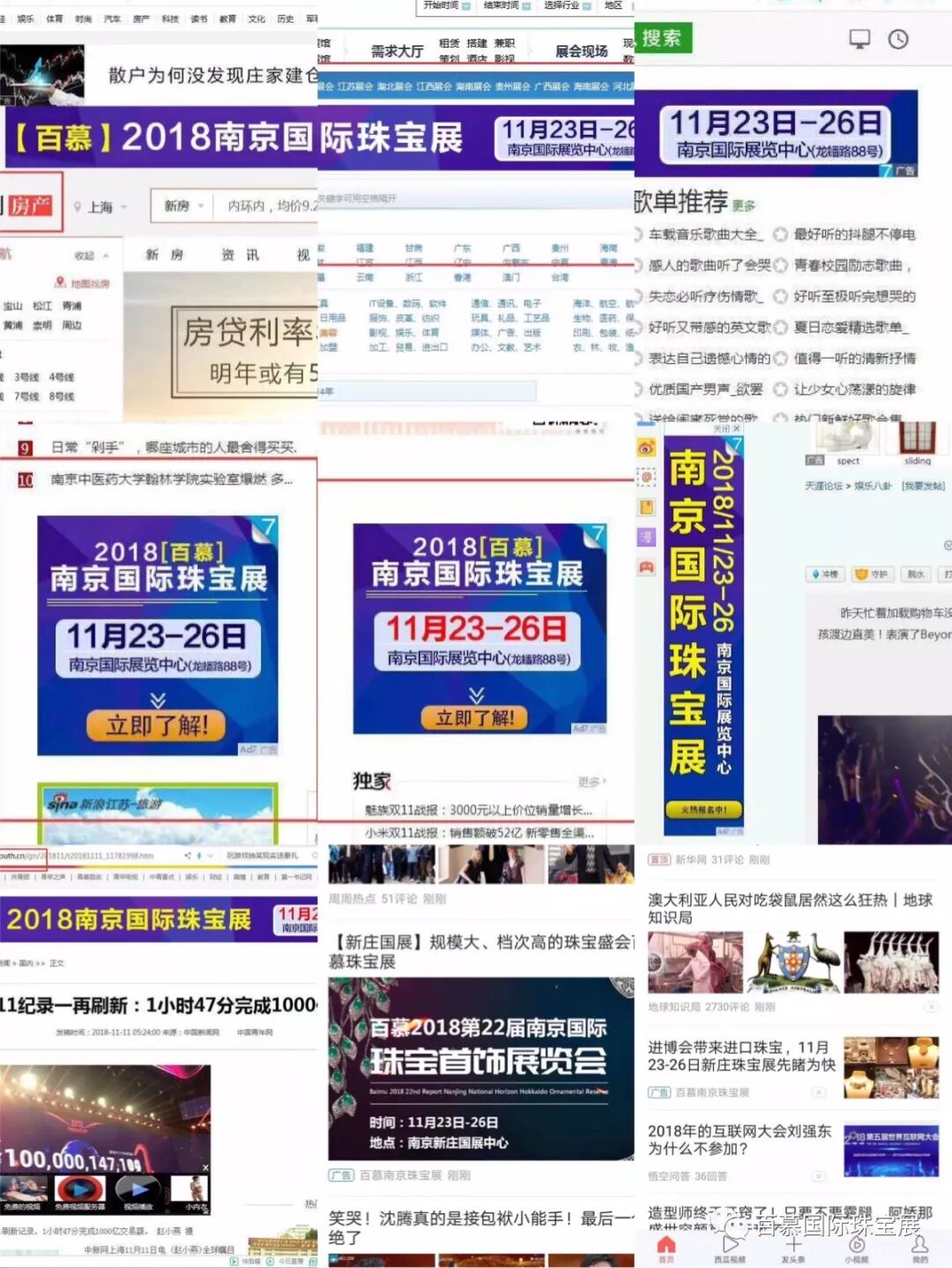Click the 内环内 search input field

266,205
